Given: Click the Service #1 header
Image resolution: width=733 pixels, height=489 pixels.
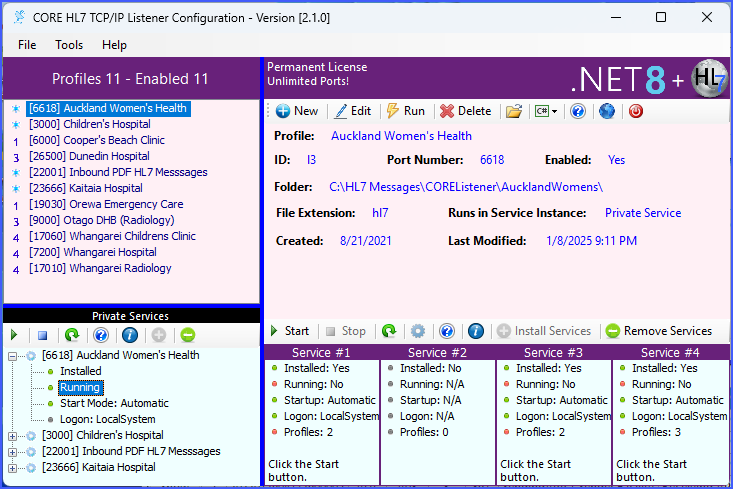Looking at the screenshot, I should pos(321,352).
